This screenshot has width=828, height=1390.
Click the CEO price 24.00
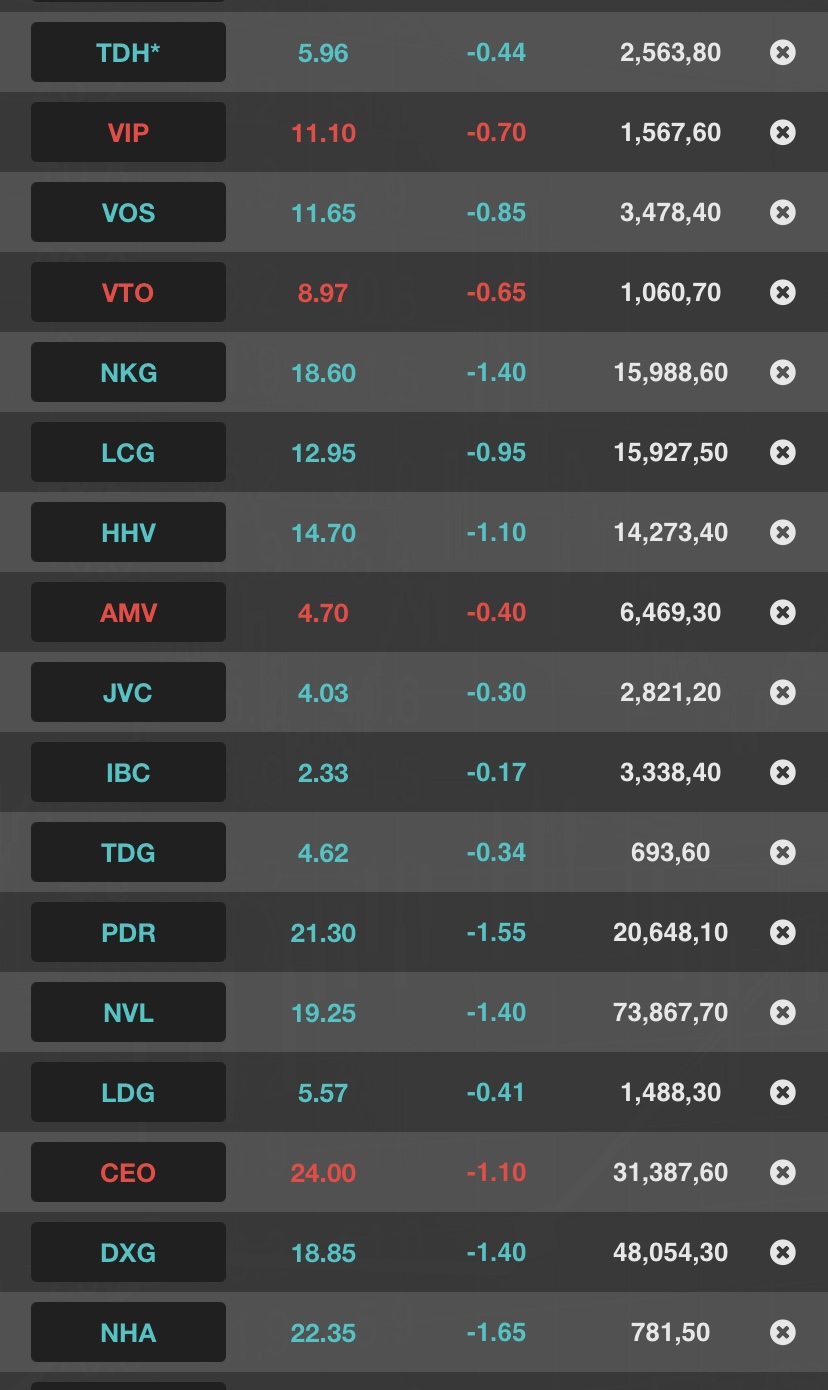(323, 1172)
